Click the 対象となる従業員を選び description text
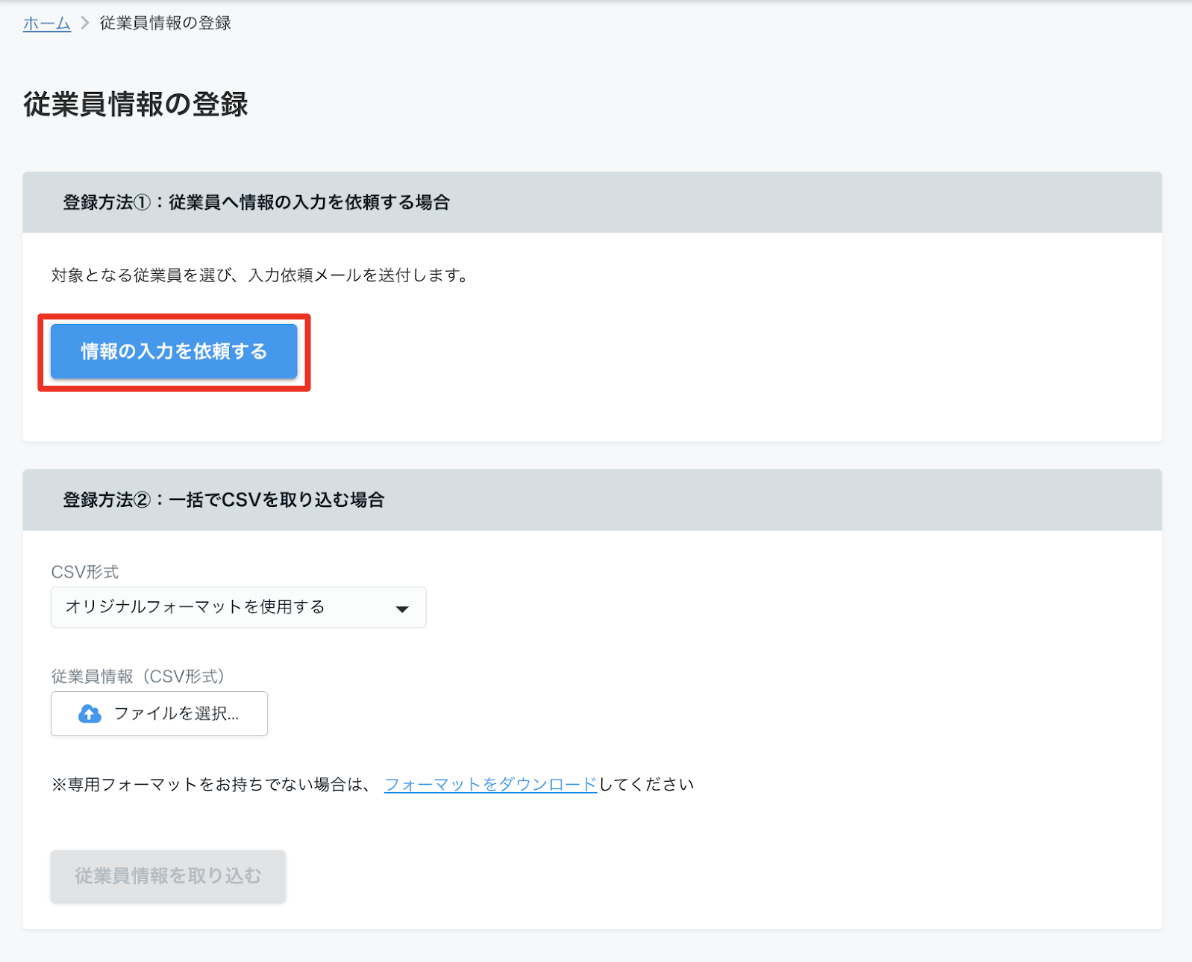The height and width of the screenshot is (962, 1192). [x=259, y=275]
